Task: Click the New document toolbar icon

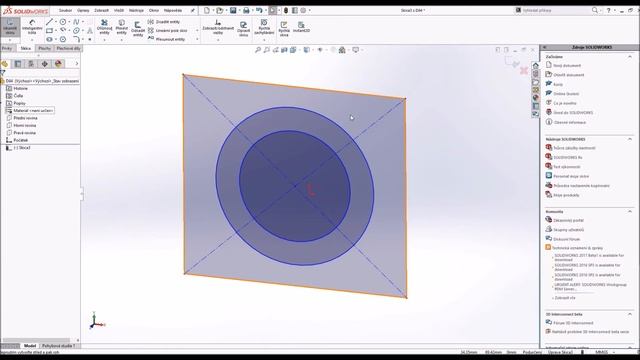Action: click(207, 10)
